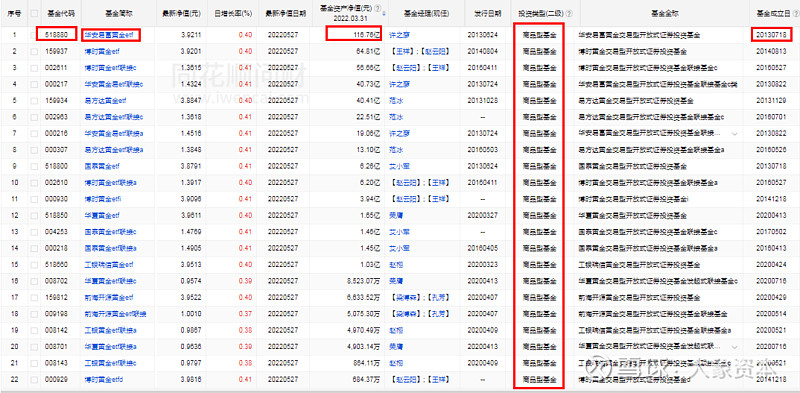Image resolution: width=800 pixels, height=393 pixels.
Task: Check the box for fund 518660
Action: pos(34,264)
